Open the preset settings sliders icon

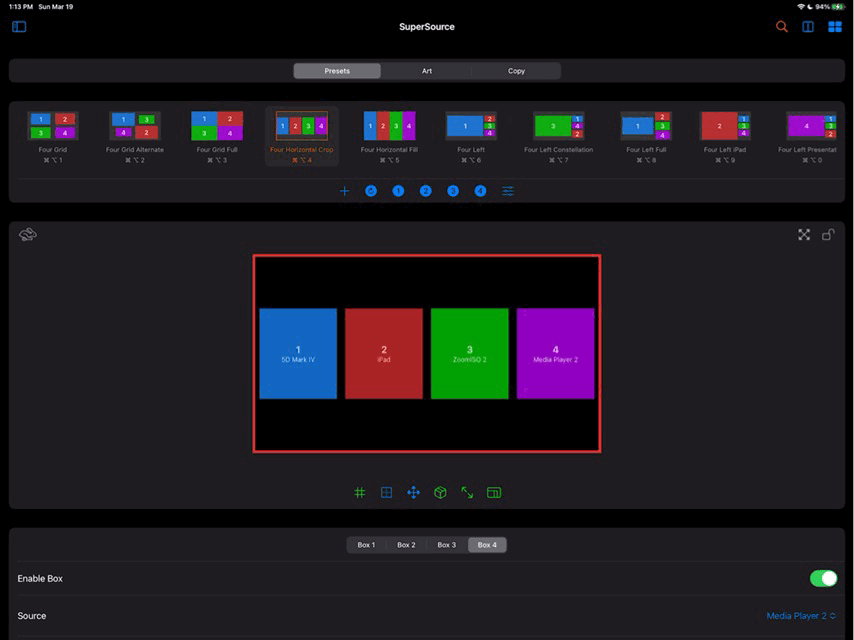(x=508, y=191)
